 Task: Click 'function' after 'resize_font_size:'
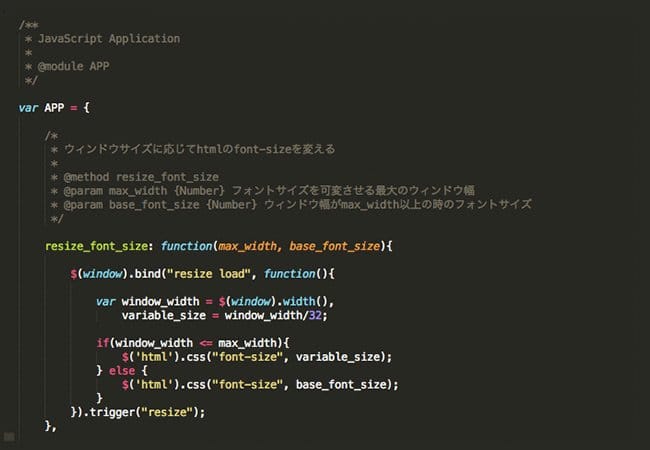[187, 246]
